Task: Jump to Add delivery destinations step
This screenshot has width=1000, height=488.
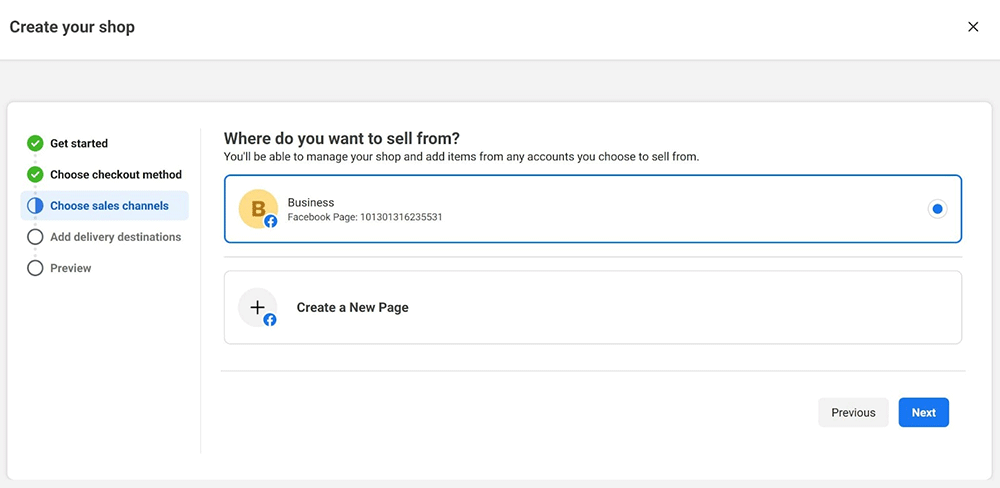Action: click(115, 237)
